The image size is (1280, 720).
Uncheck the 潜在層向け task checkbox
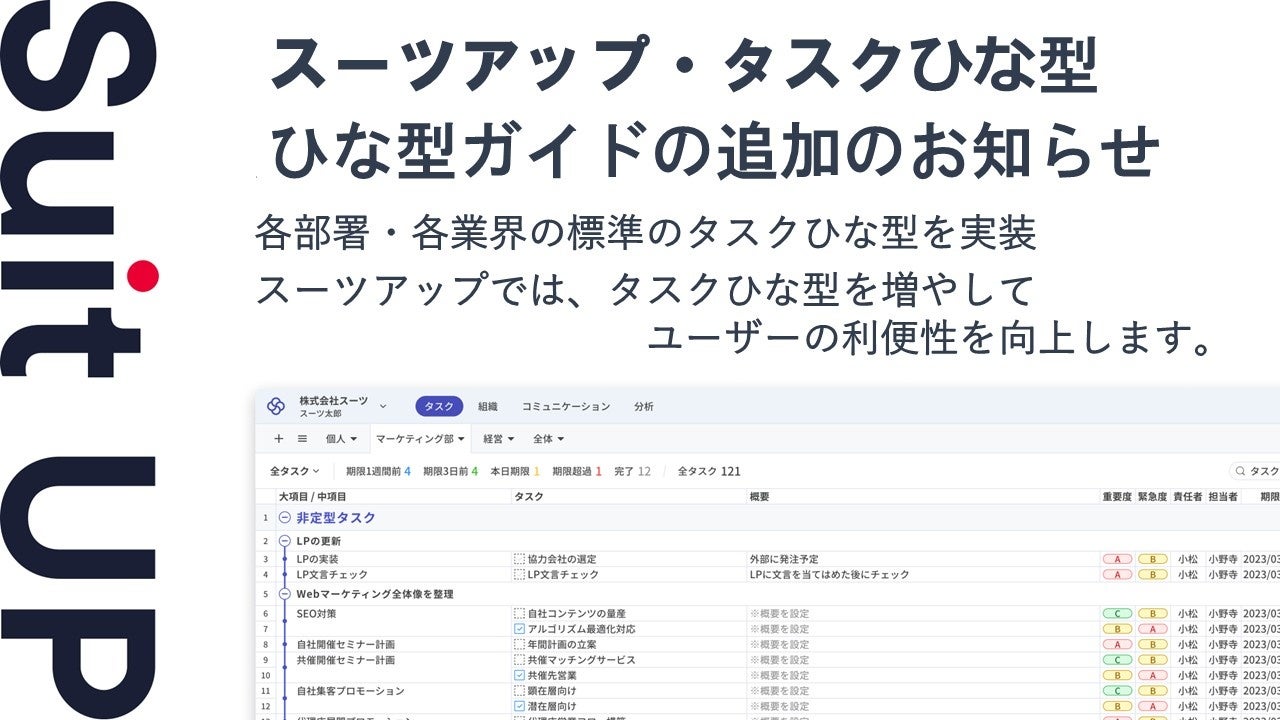point(519,706)
